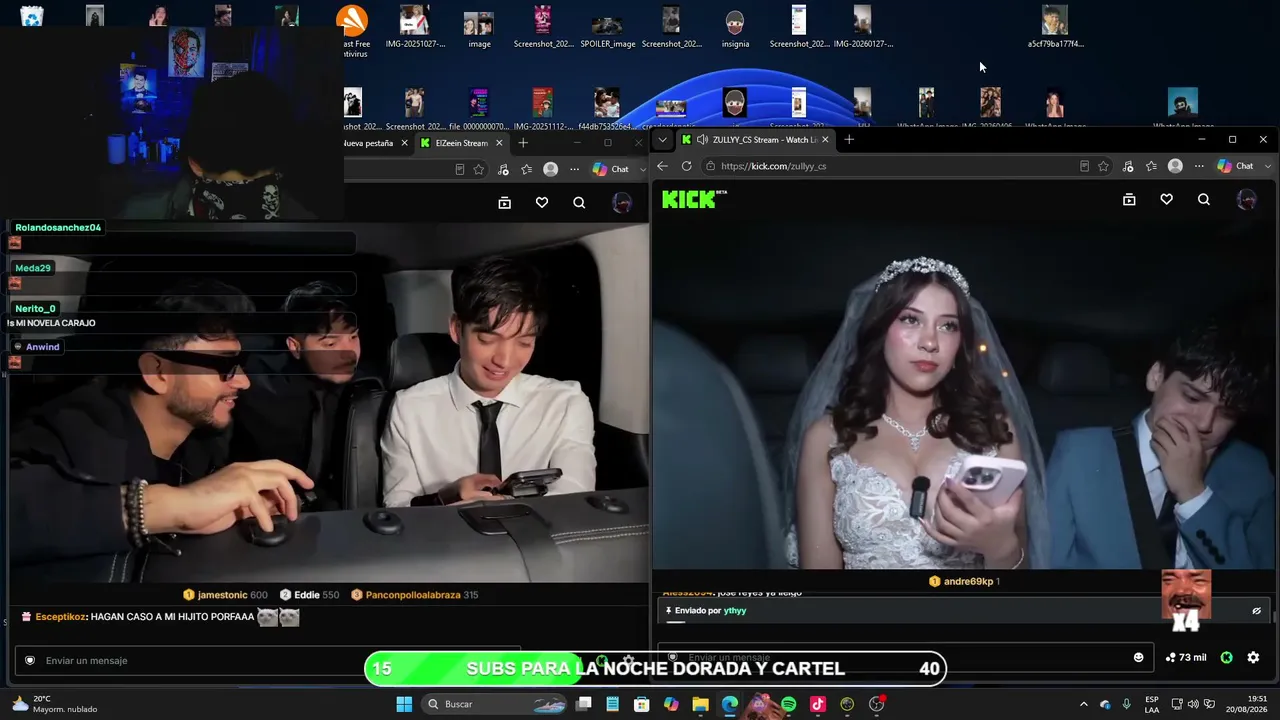This screenshot has height=720, width=1280.
Task: Show hidden system tray icons
Action: (1083, 704)
